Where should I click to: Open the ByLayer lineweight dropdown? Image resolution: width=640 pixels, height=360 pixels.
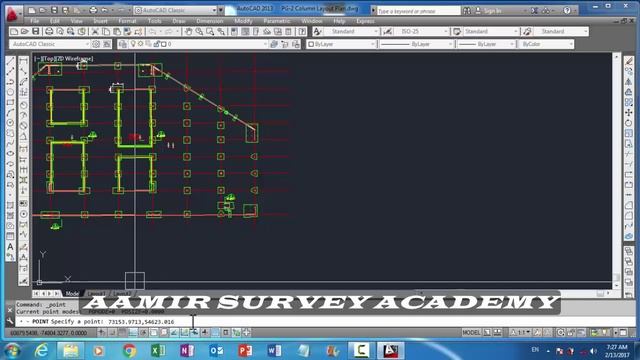click(x=486, y=44)
